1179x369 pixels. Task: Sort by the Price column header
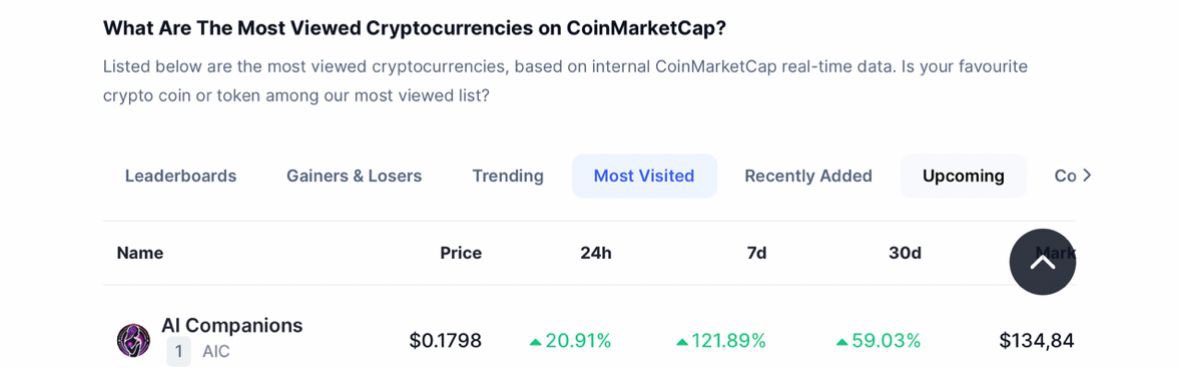461,253
